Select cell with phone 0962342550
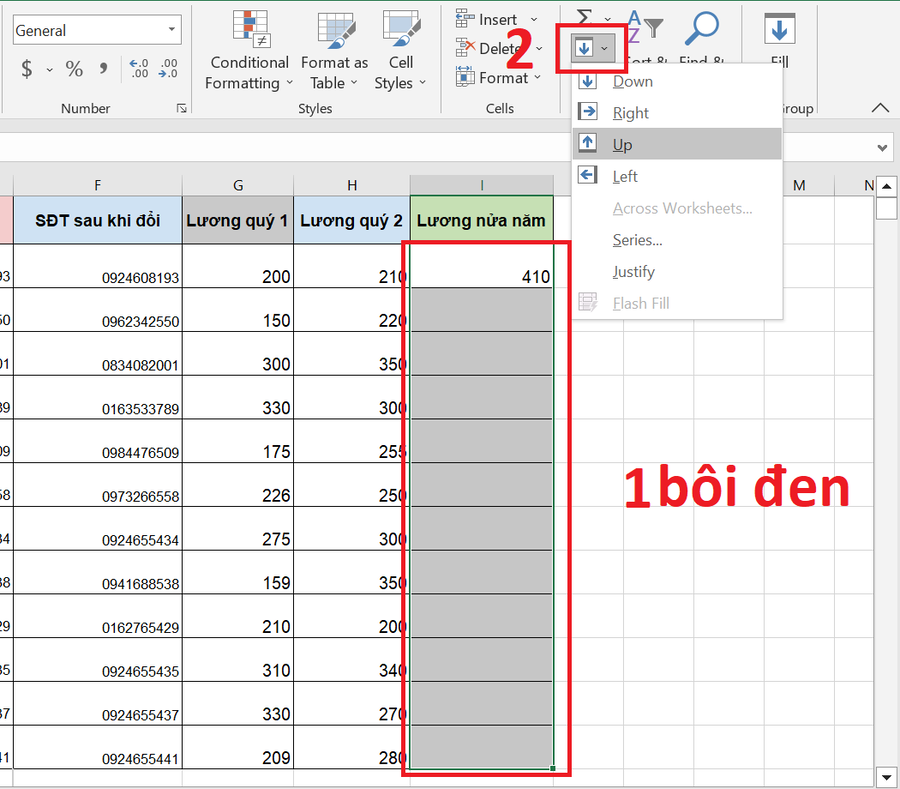This screenshot has width=900, height=789. [x=98, y=310]
